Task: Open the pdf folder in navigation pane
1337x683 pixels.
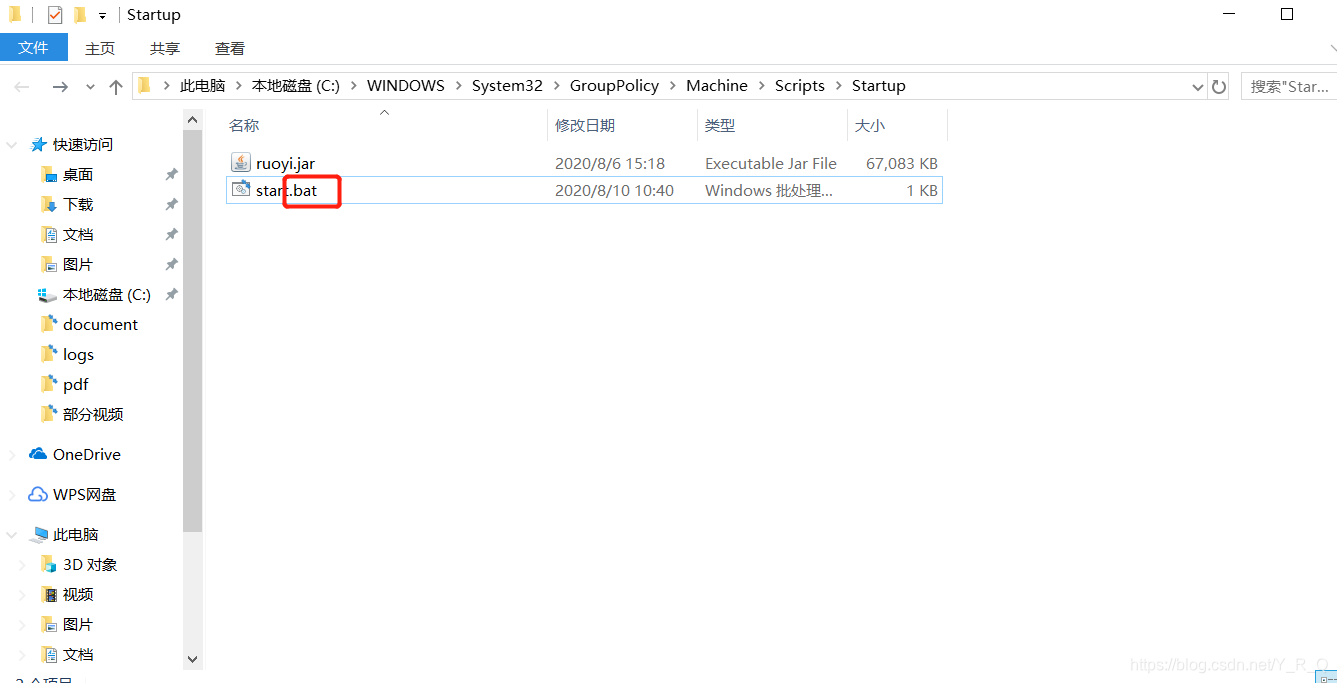Action: click(76, 385)
